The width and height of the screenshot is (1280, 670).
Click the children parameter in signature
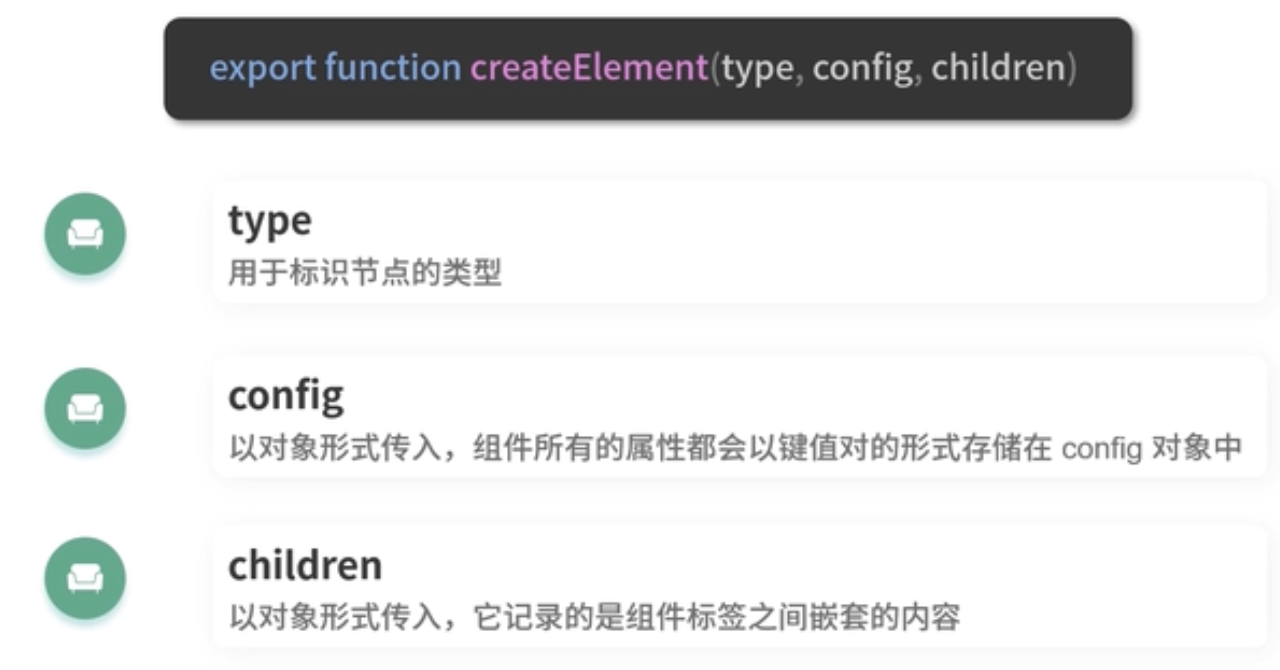pos(997,68)
